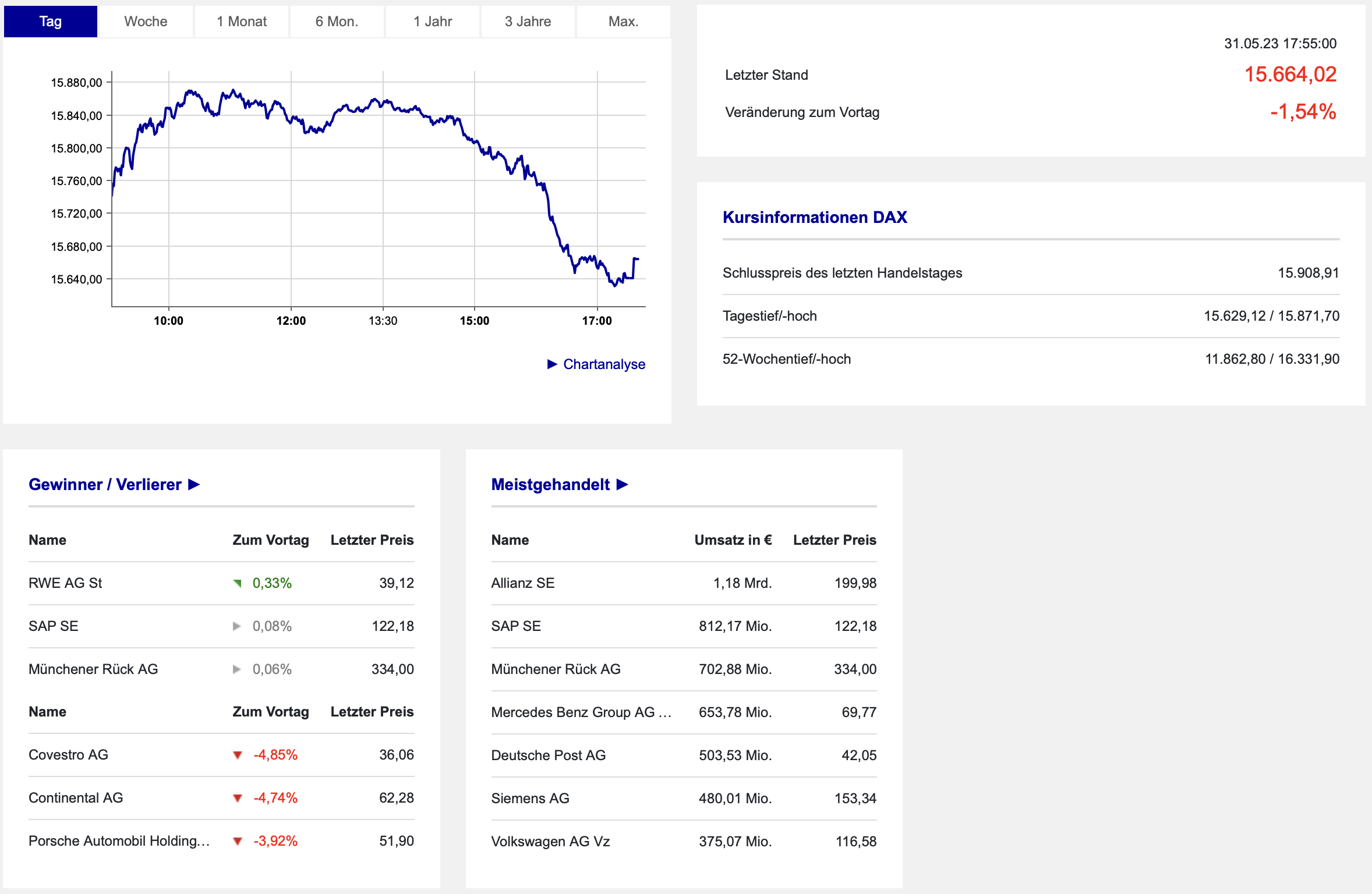Open the Chartanalyse link
Image resolution: width=1372 pixels, height=894 pixels.
click(x=604, y=364)
